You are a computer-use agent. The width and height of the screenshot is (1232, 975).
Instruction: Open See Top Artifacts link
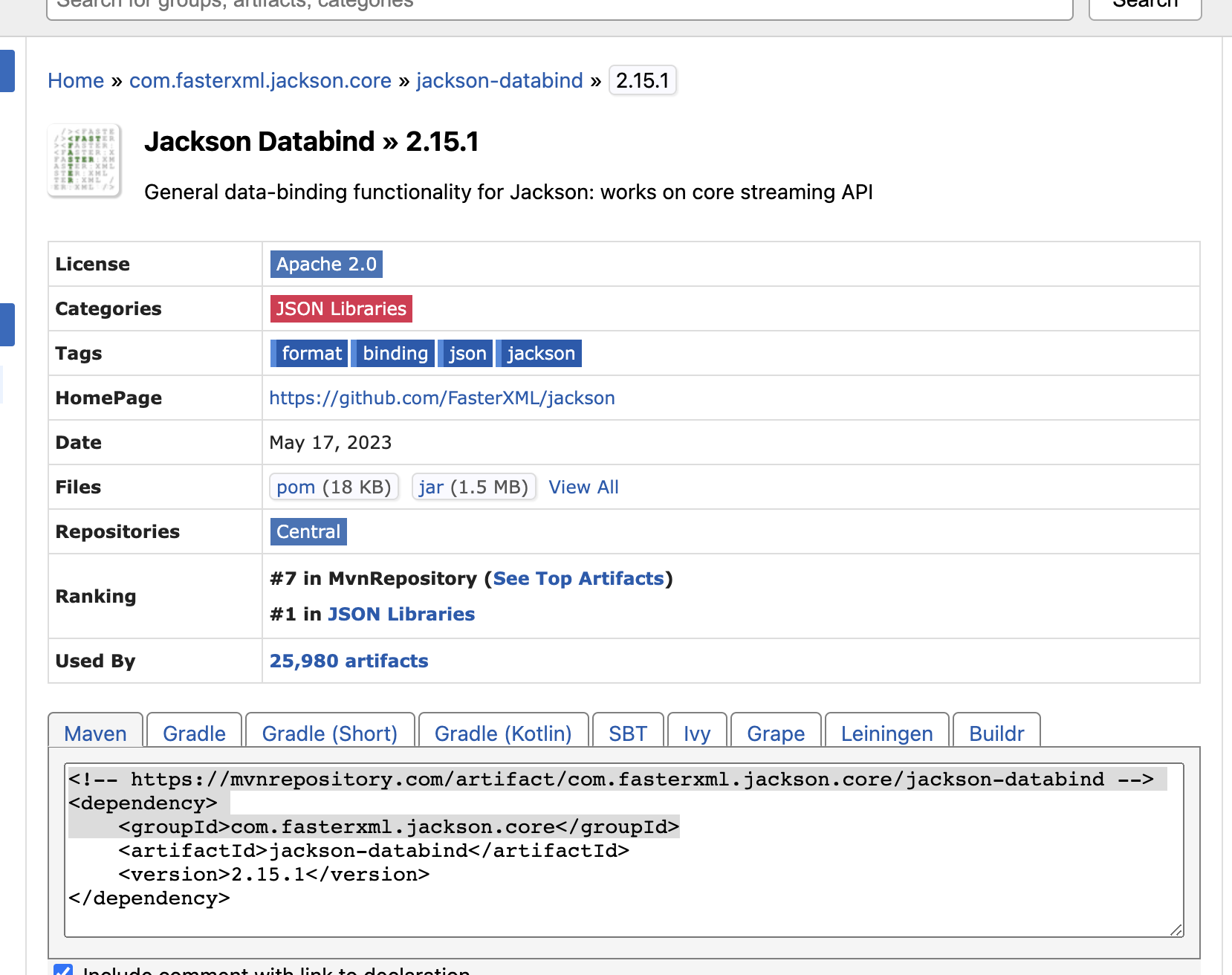click(579, 578)
